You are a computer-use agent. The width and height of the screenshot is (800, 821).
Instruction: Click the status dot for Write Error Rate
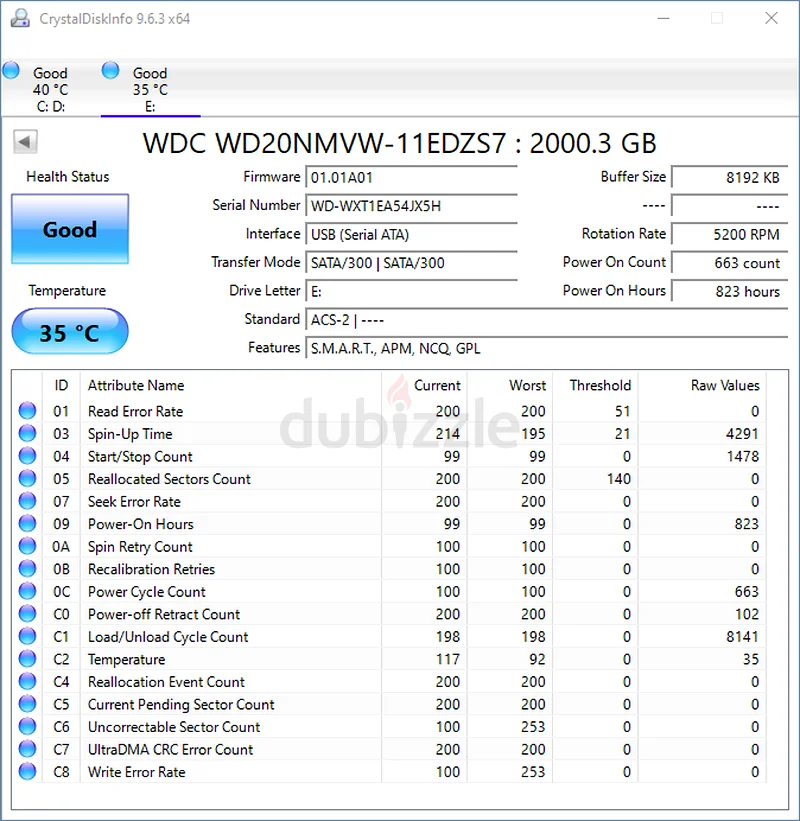(27, 771)
